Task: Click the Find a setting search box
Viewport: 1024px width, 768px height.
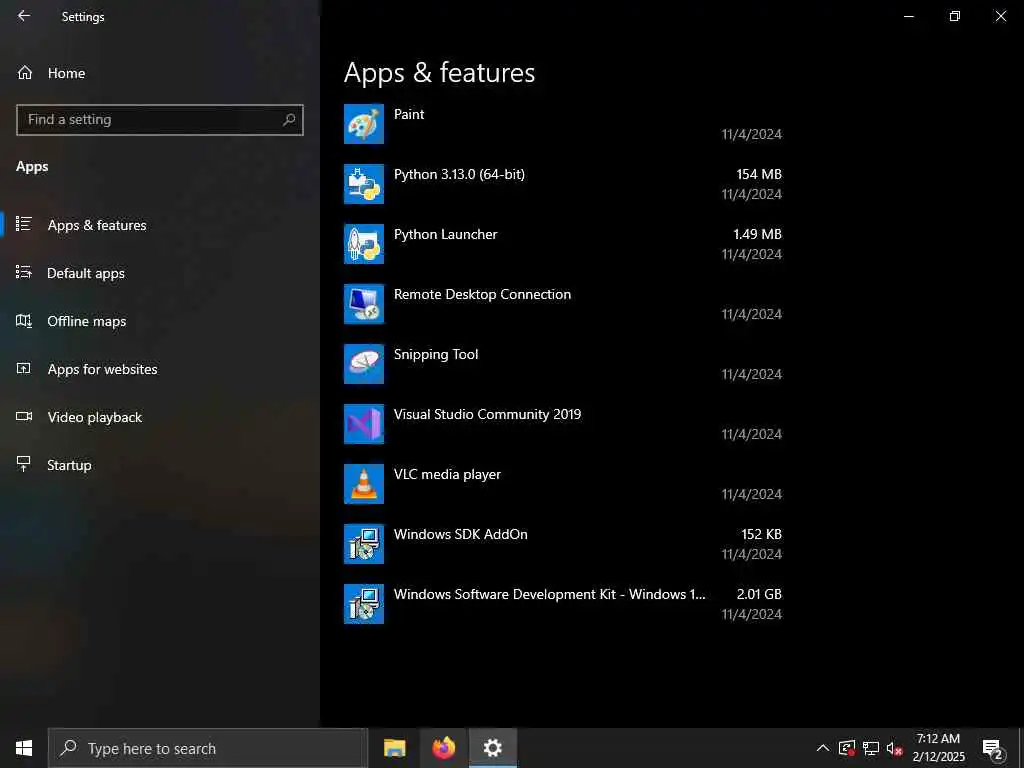Action: tap(160, 120)
